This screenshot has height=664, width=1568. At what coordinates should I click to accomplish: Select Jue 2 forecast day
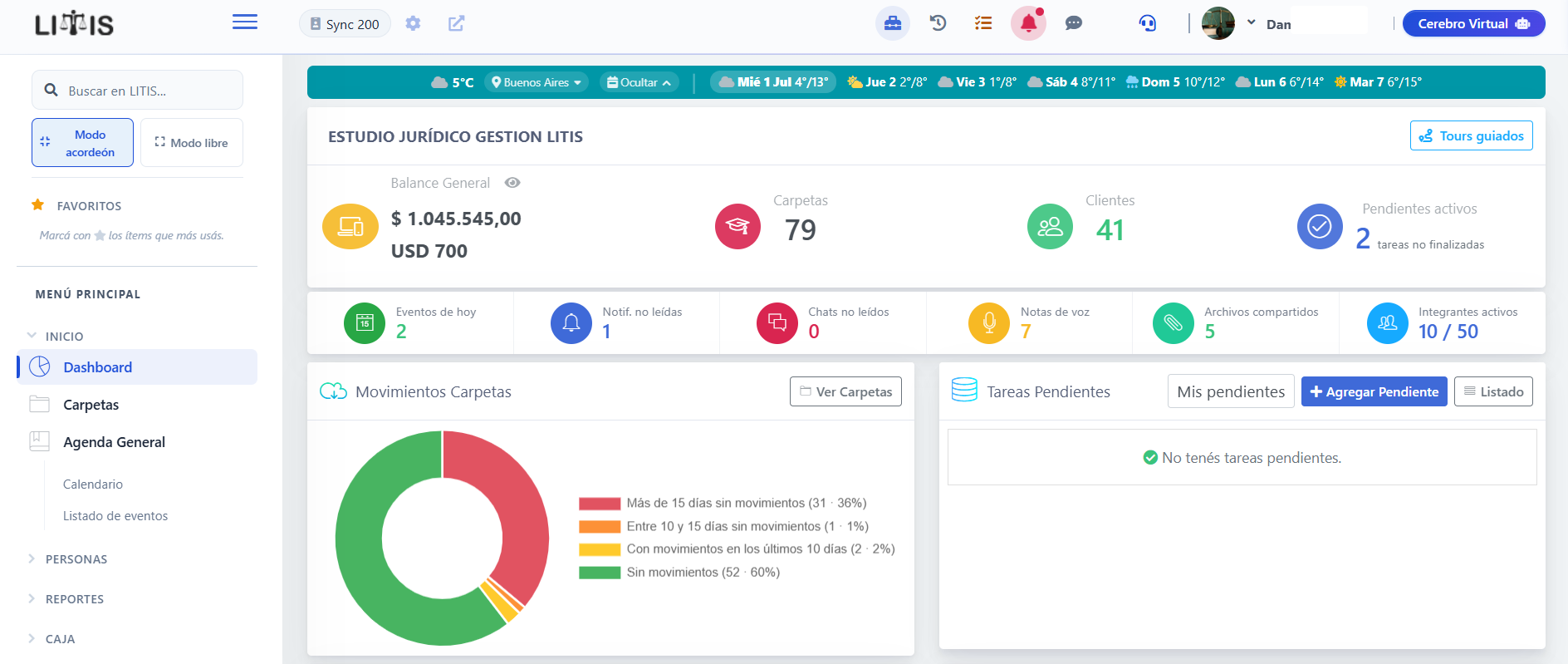point(887,82)
